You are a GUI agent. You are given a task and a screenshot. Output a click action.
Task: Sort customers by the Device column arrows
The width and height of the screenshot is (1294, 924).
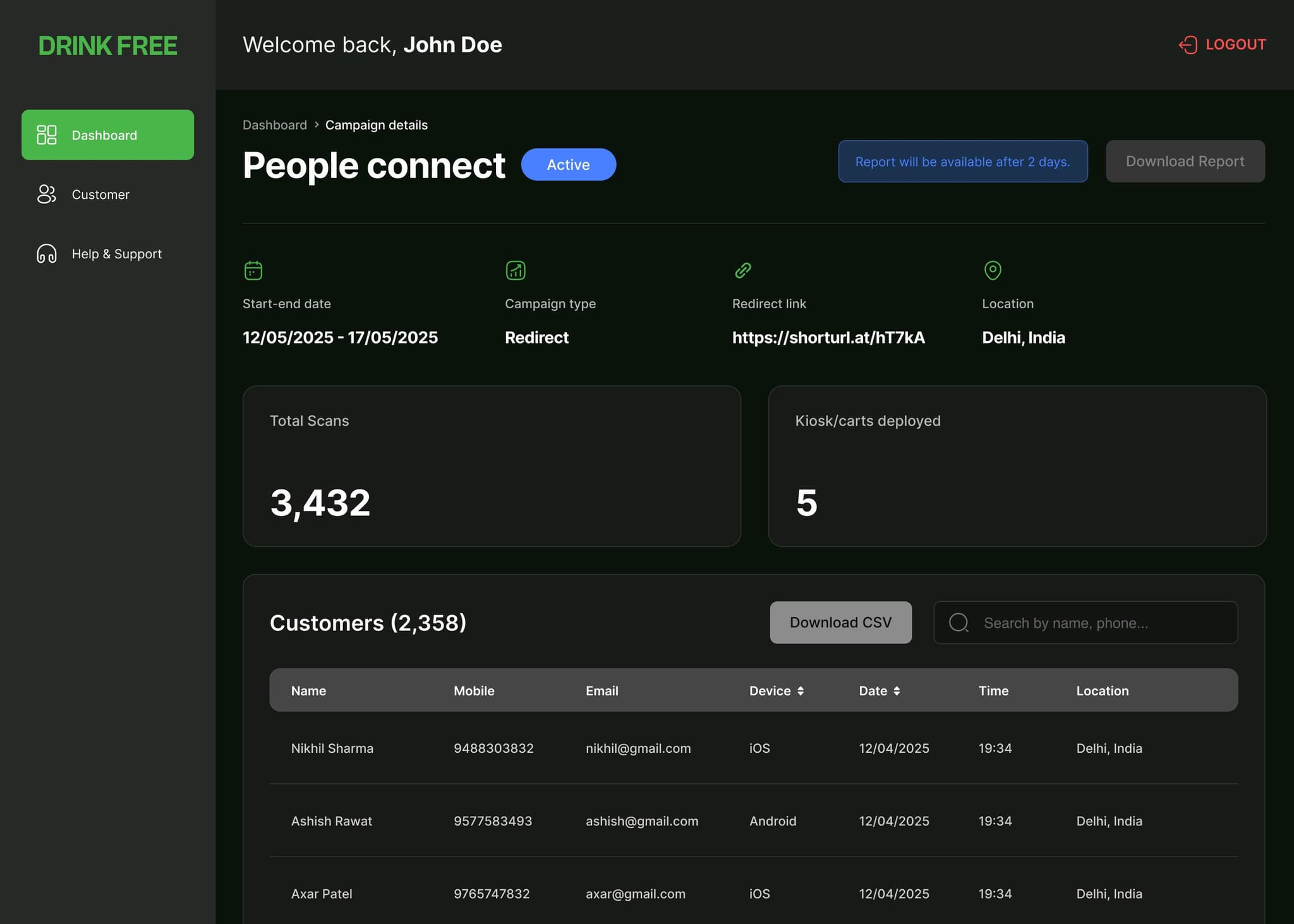click(x=801, y=691)
